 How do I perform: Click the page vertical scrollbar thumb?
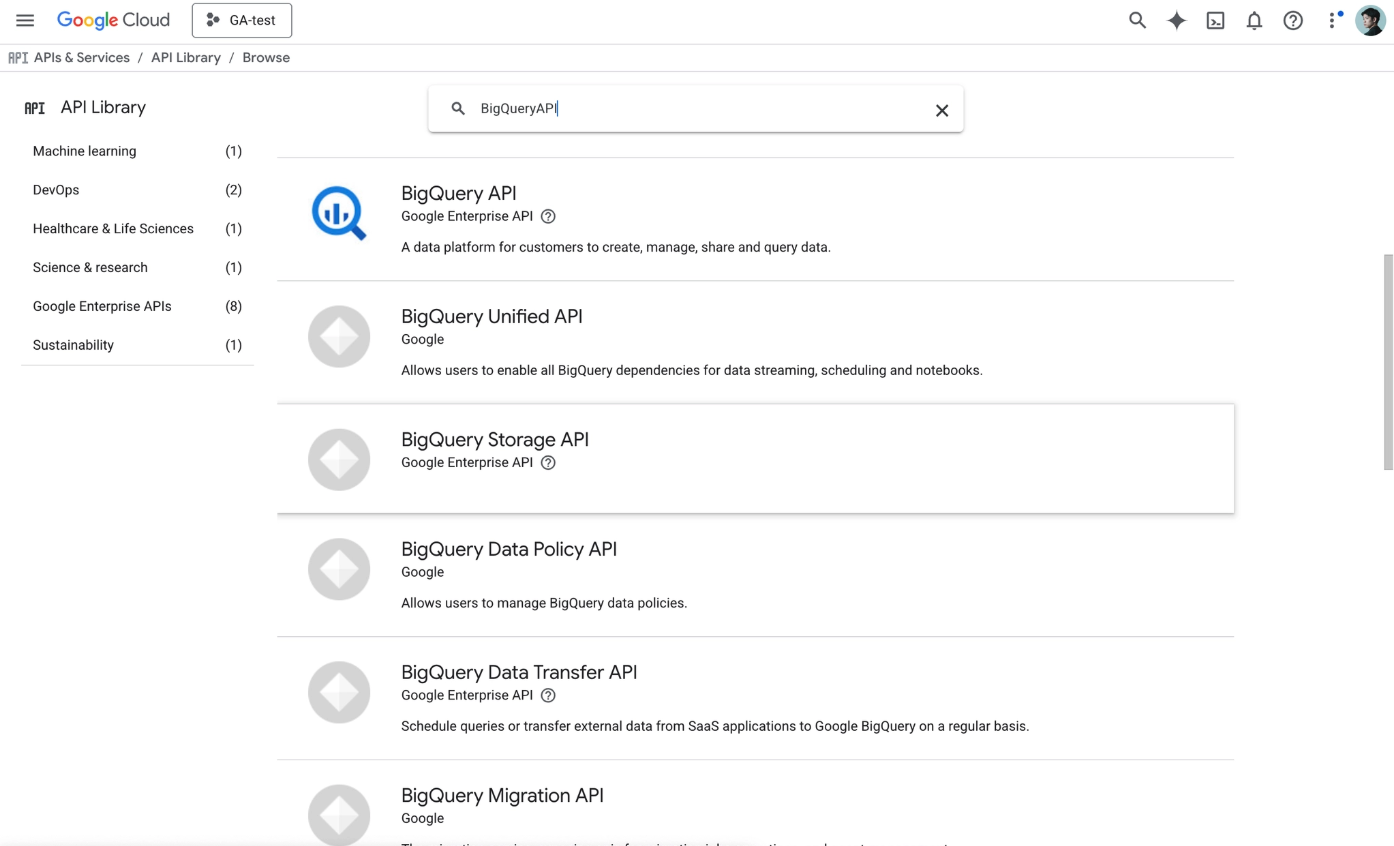click(1387, 361)
